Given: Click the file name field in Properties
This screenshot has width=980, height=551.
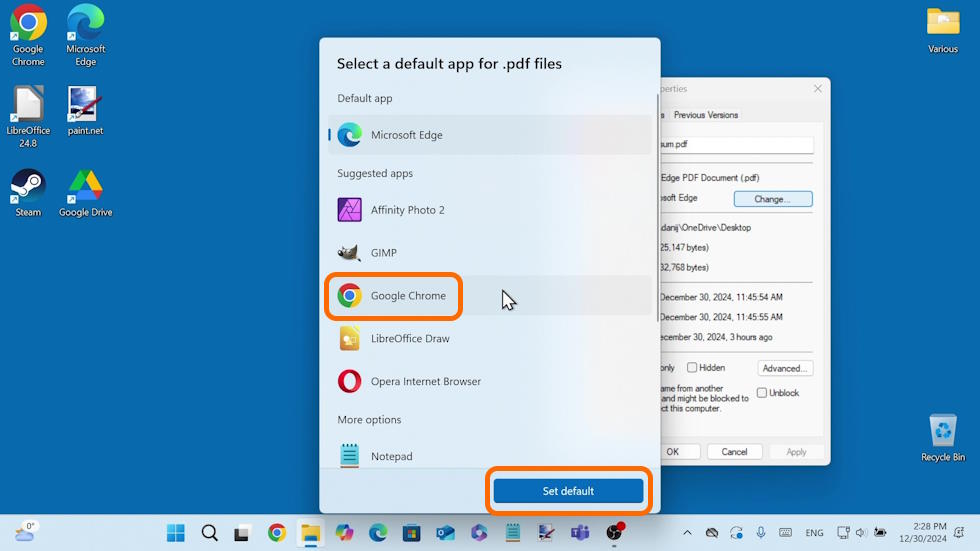Looking at the screenshot, I should [737, 144].
